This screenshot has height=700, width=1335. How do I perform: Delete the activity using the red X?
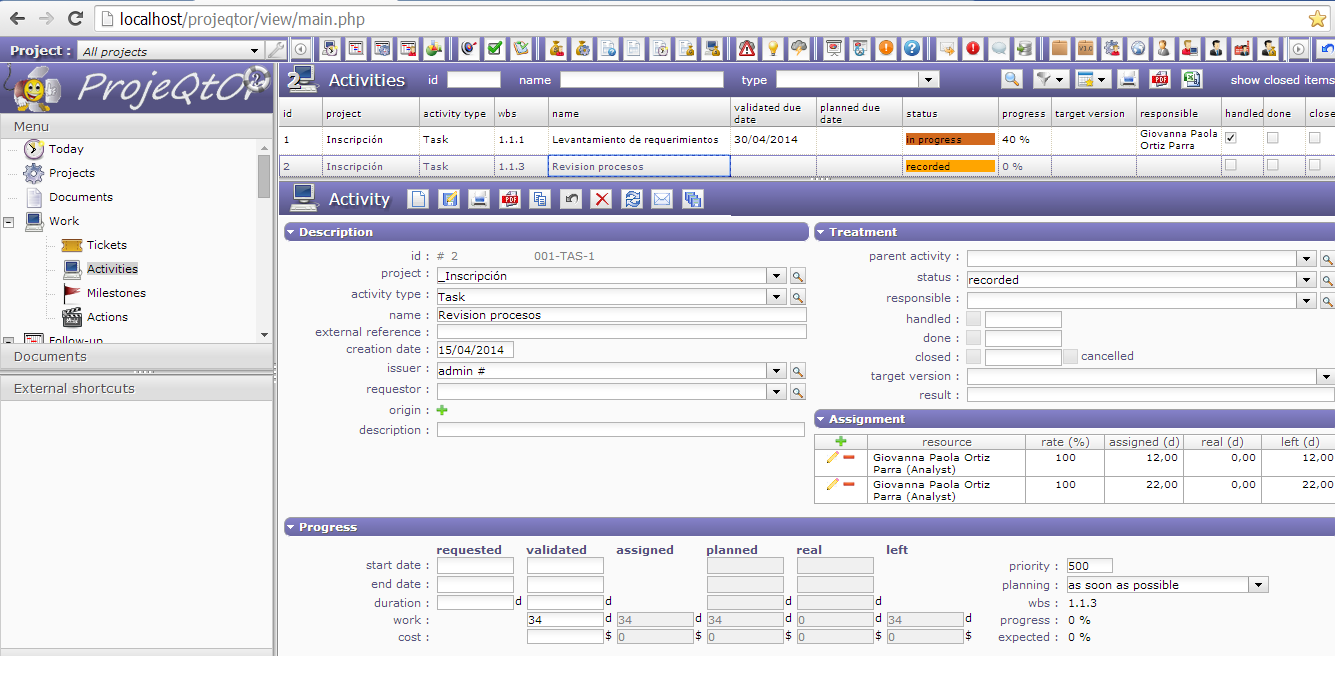point(601,199)
